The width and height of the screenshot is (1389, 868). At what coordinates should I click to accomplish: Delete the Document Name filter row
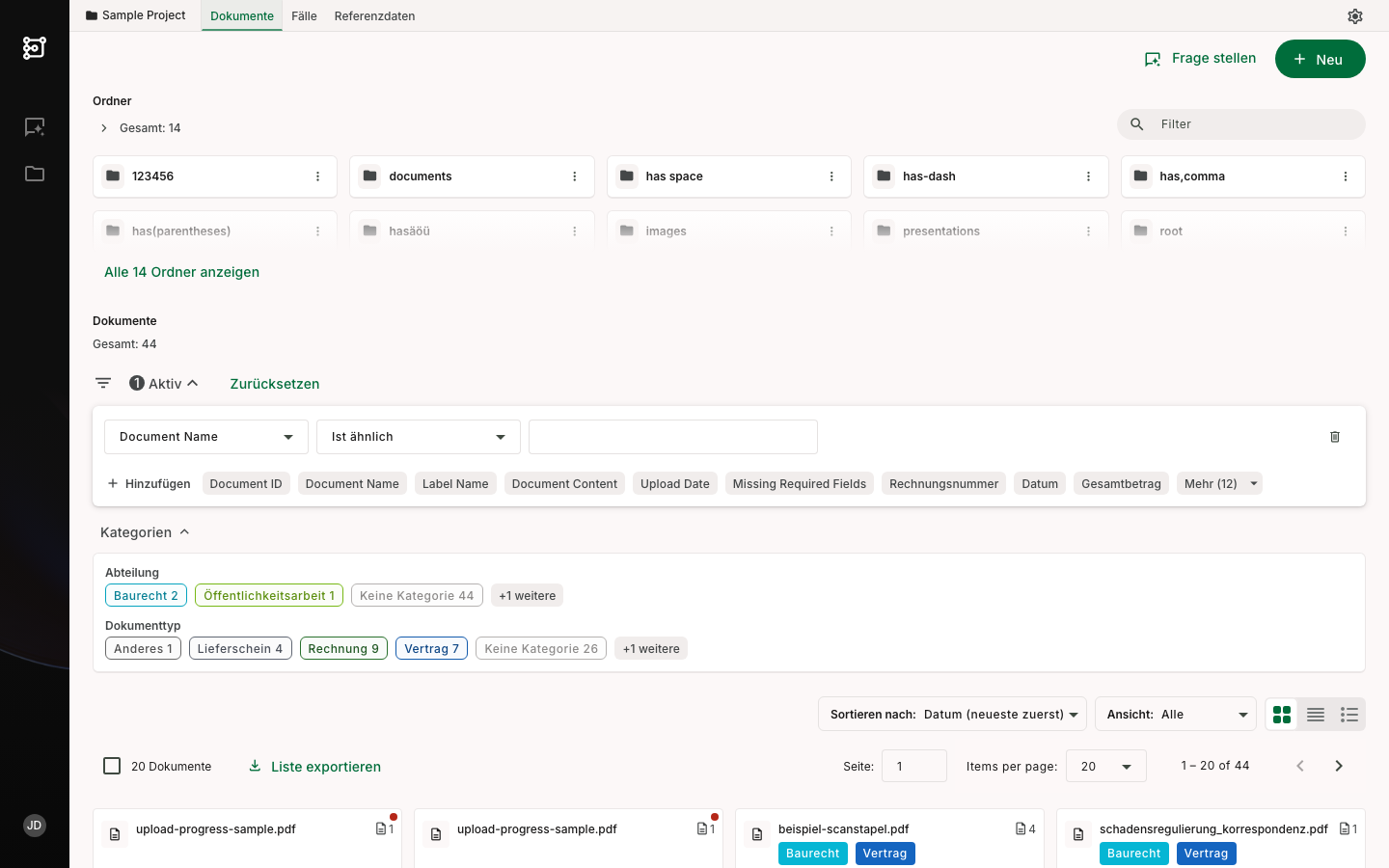1335,437
